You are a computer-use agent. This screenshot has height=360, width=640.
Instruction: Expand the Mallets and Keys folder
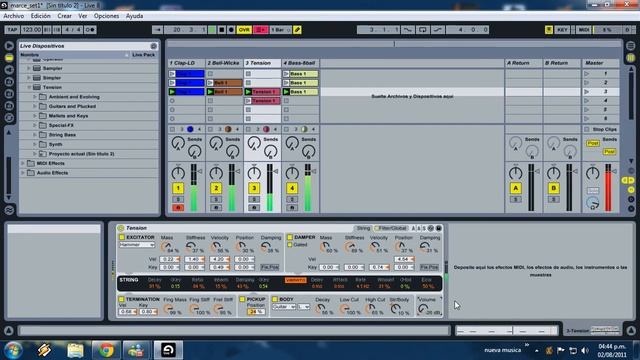35,116
